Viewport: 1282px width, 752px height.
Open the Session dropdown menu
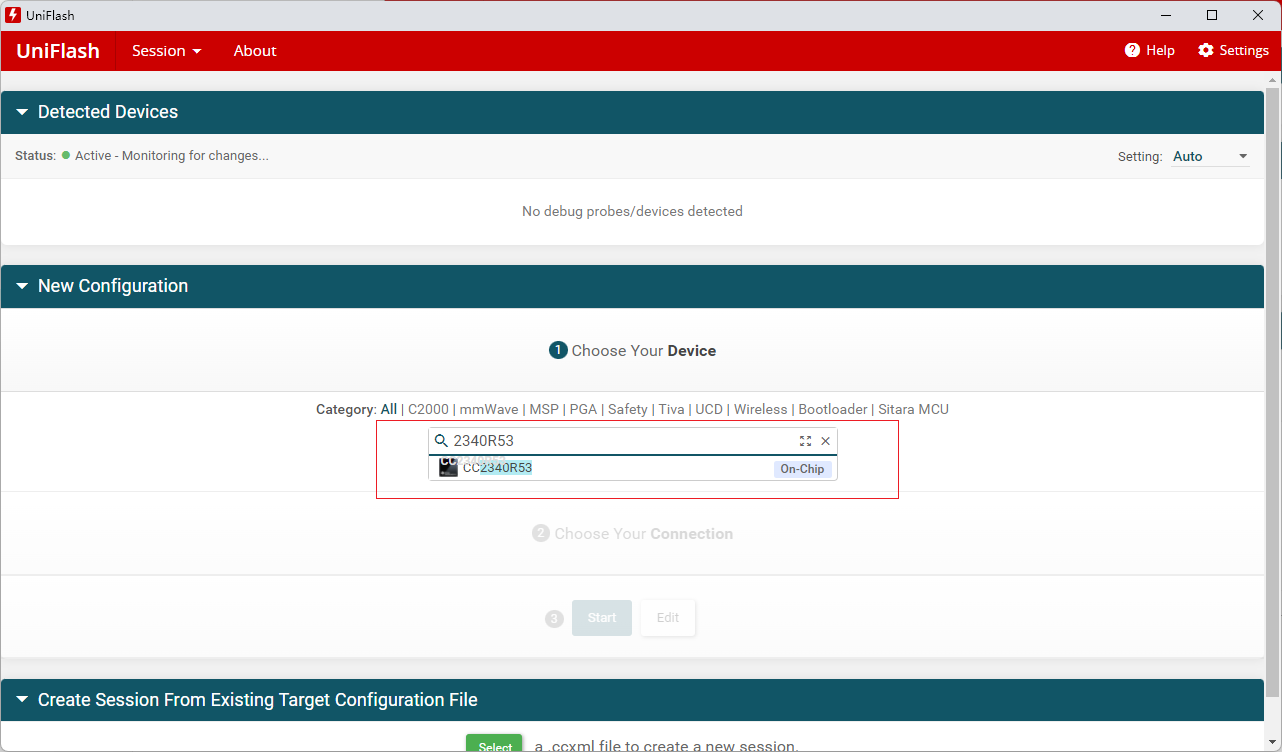coord(167,51)
